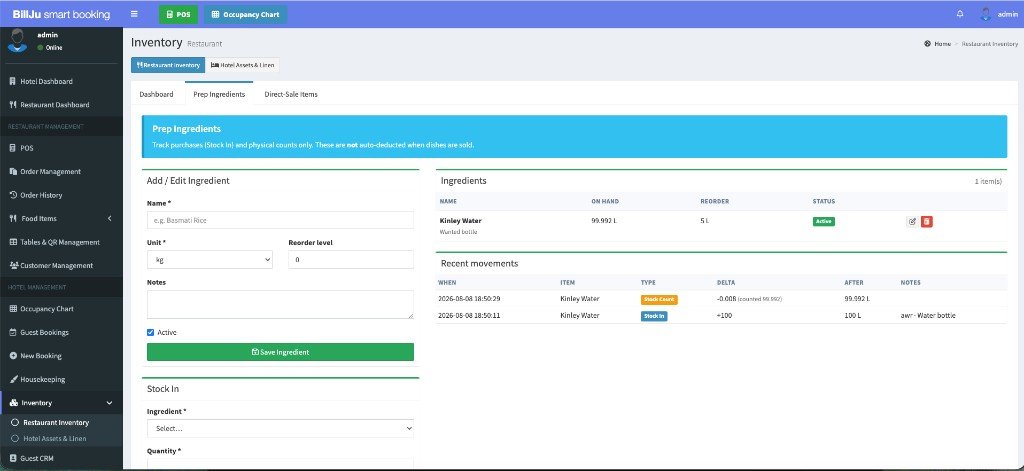Select the Hotel Assets & Linen pill tab
The height and width of the screenshot is (471, 1024).
[x=242, y=65]
